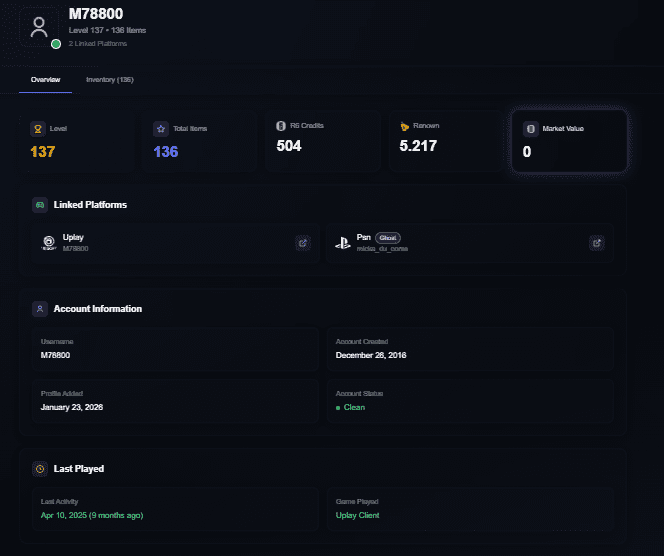Click the Ubisoft Uplay logo
The width and height of the screenshot is (664, 556).
click(x=49, y=242)
